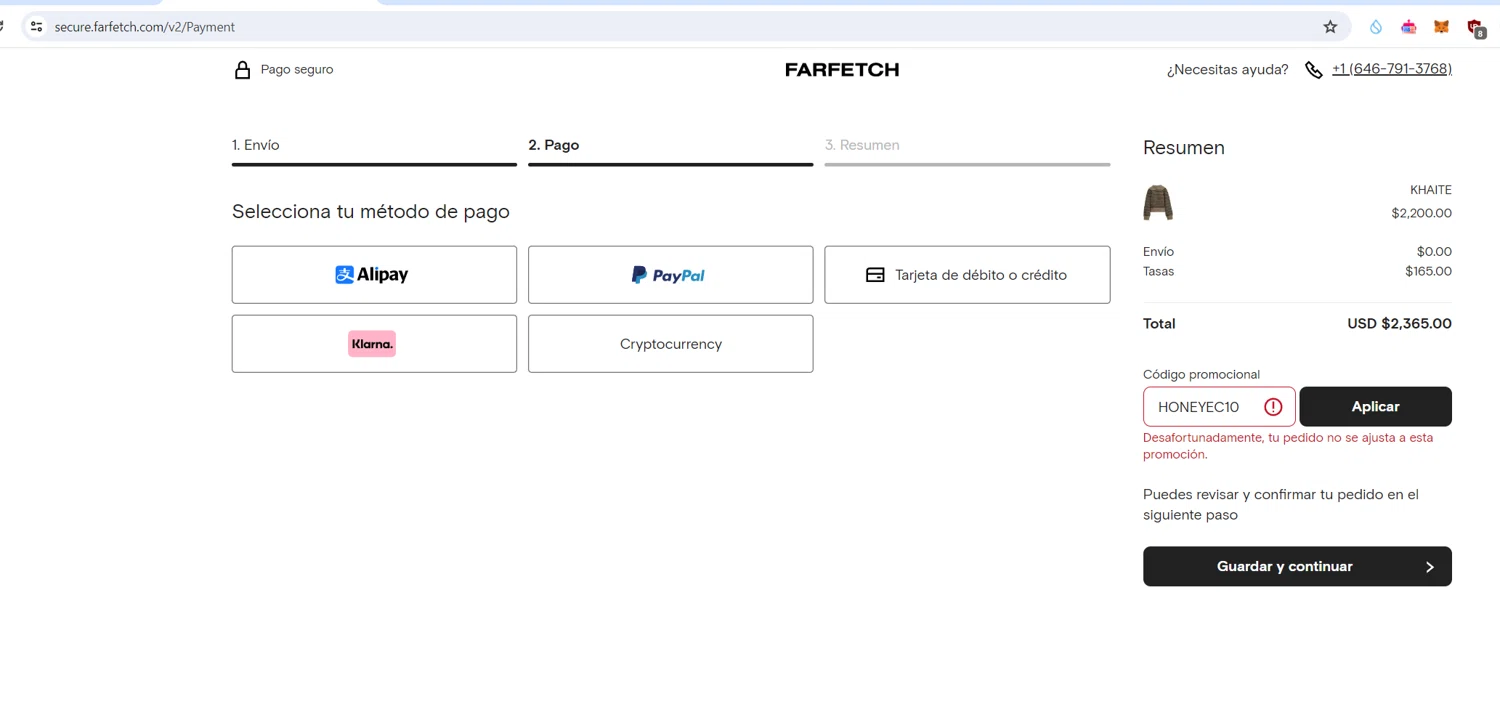Choose Cryptocurrency payment option
The image size is (1500, 718).
tap(670, 344)
